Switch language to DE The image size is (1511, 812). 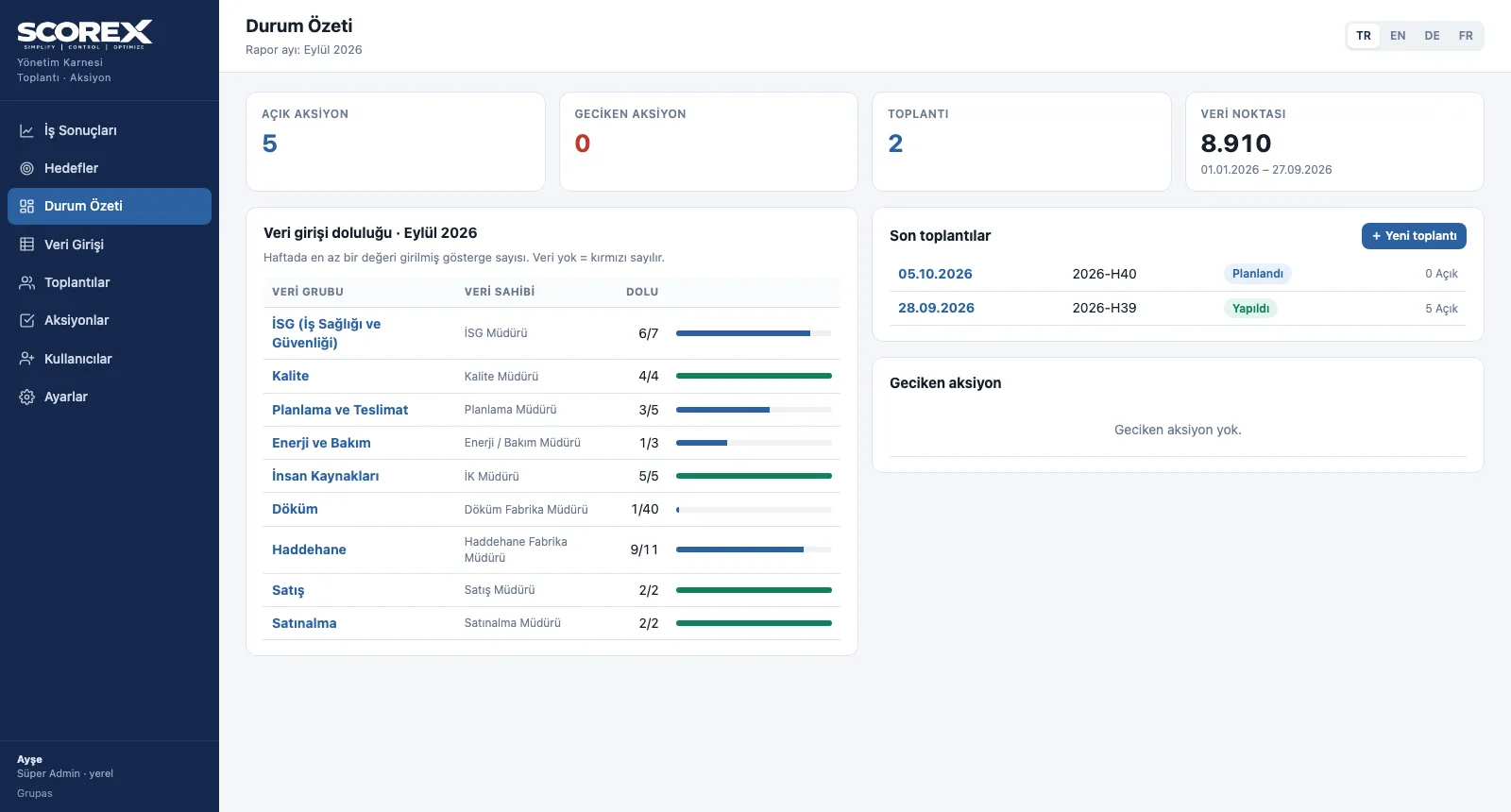1432,36
